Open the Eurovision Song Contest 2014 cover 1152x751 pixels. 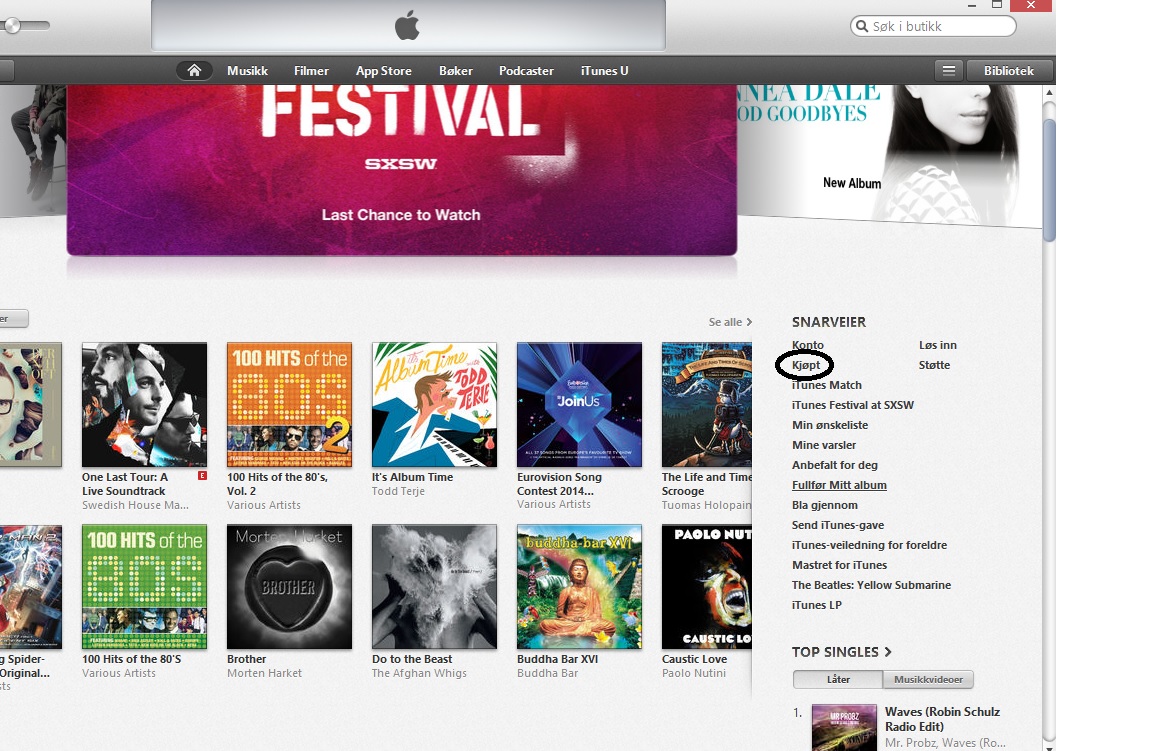tap(579, 404)
